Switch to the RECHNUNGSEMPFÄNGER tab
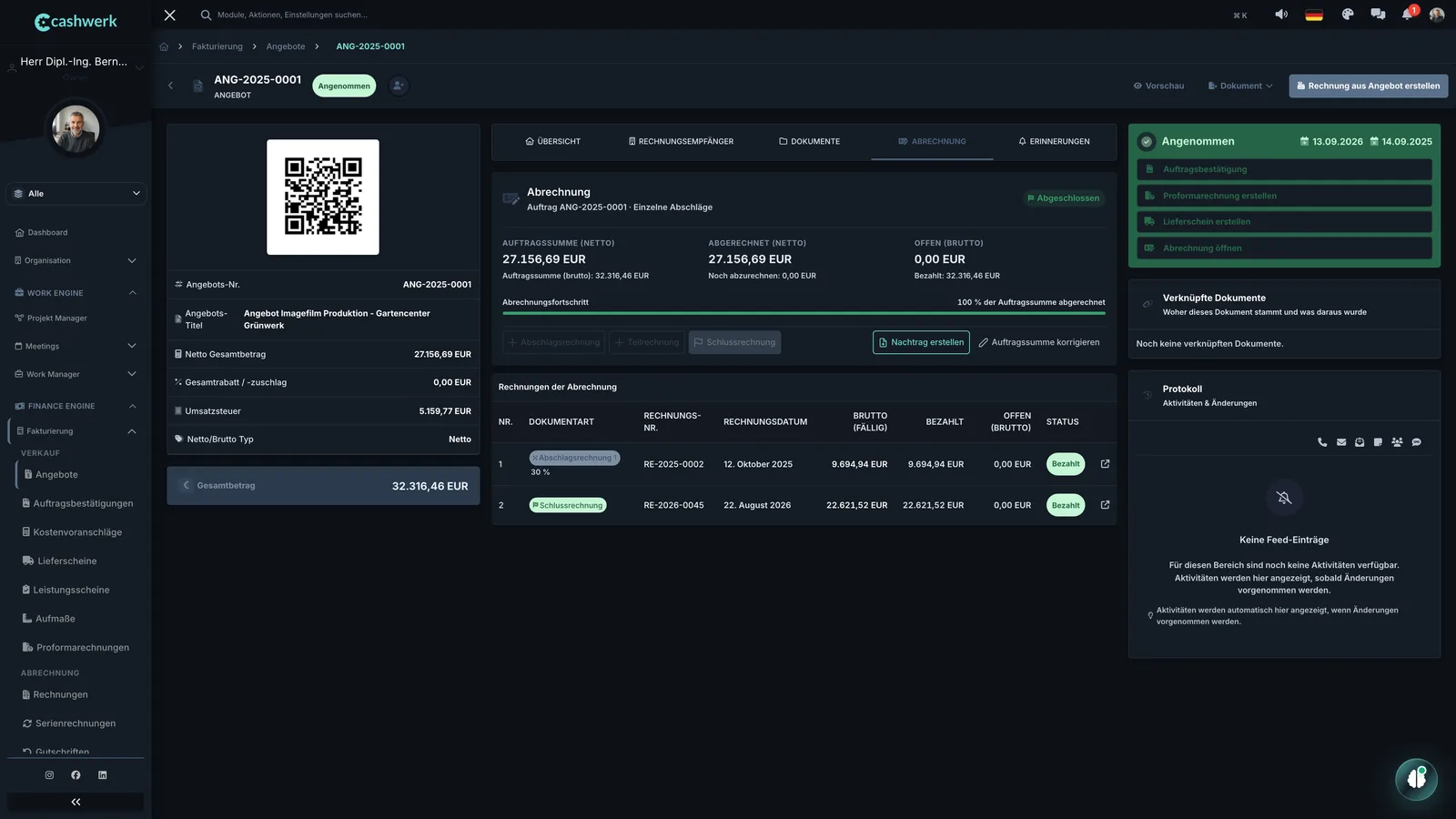 click(681, 142)
